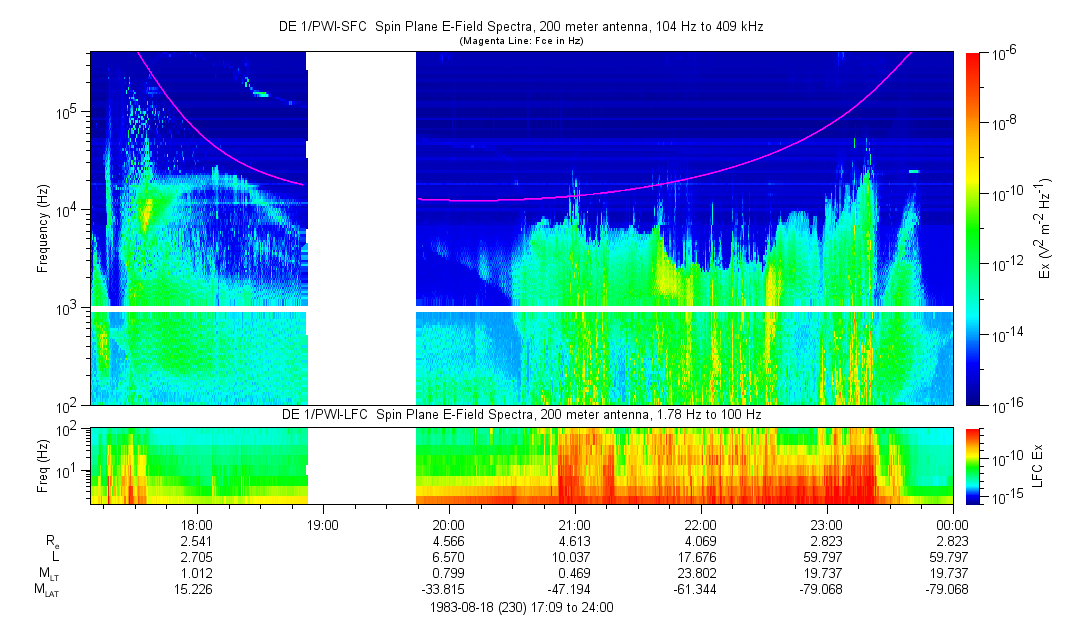Select the 18:00 time axis label

(x=196, y=524)
